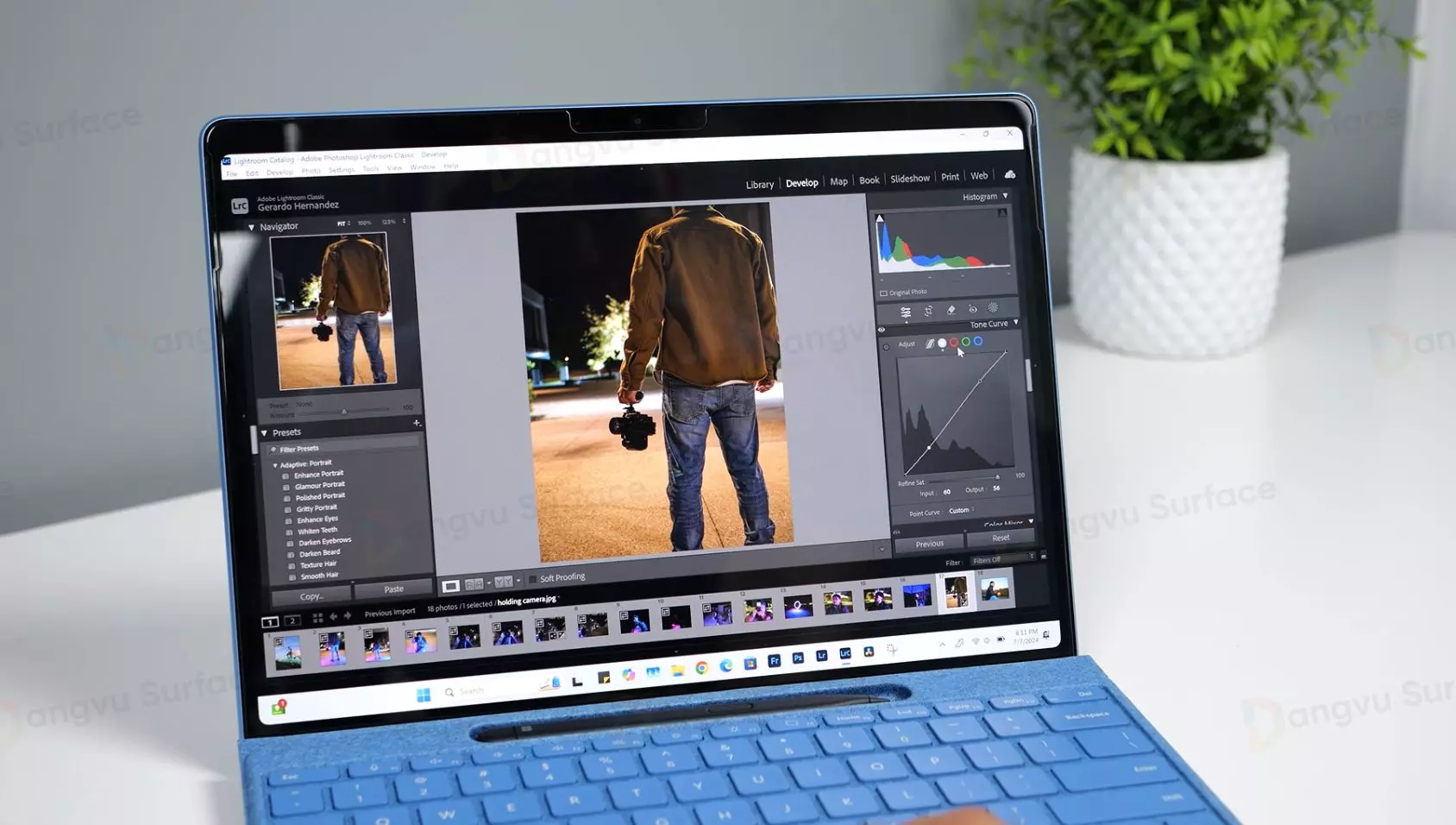
Task: Collapse the Adaptive: Portrait preset group
Action: [275, 465]
